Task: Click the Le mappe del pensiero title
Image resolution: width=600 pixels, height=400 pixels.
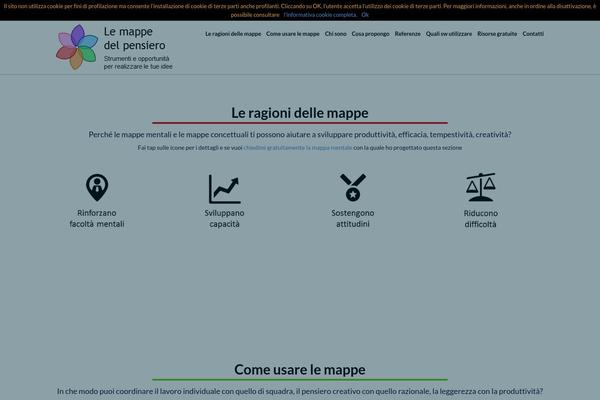Action: (x=135, y=38)
